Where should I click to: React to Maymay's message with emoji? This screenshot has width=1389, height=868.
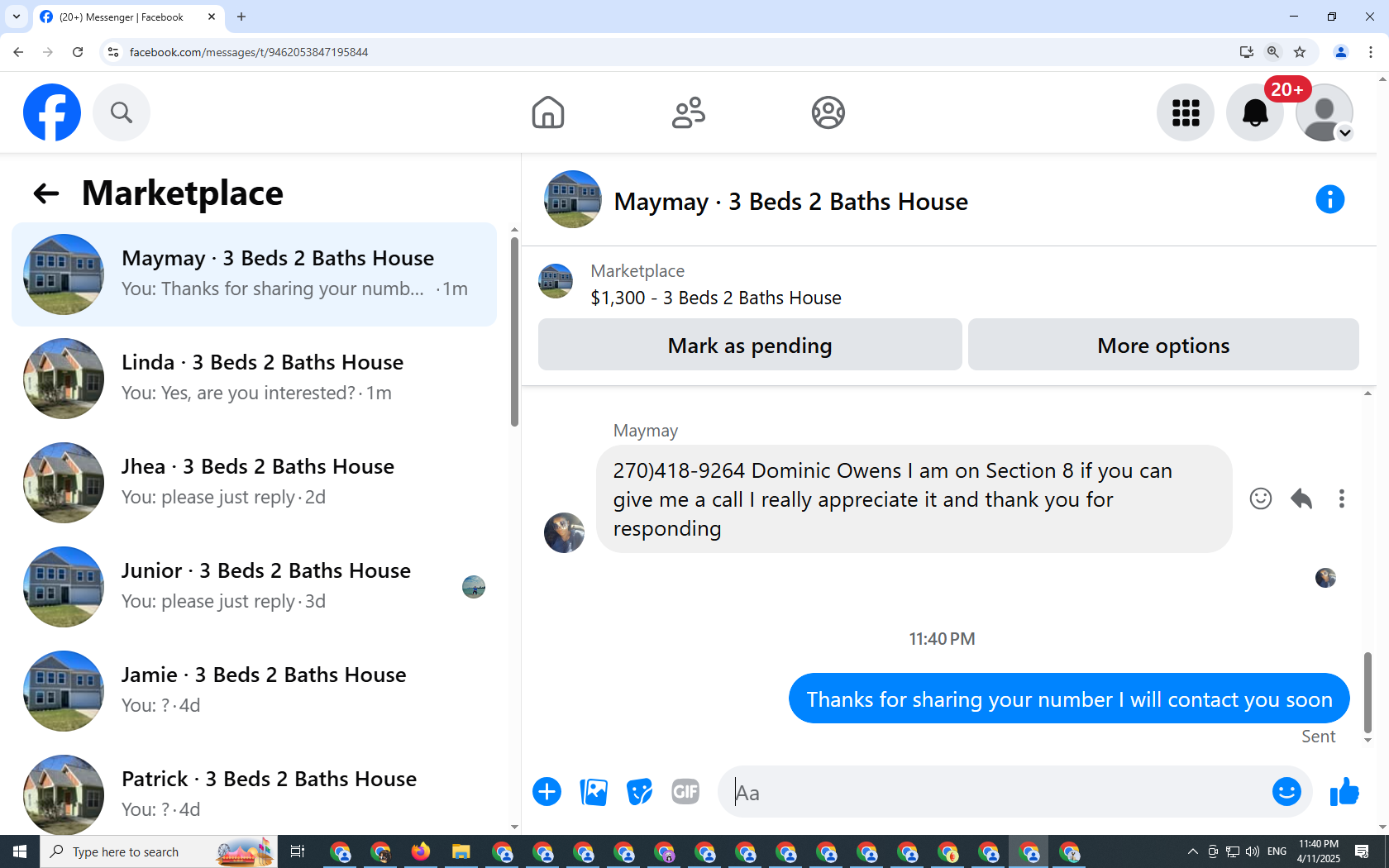pos(1261,498)
